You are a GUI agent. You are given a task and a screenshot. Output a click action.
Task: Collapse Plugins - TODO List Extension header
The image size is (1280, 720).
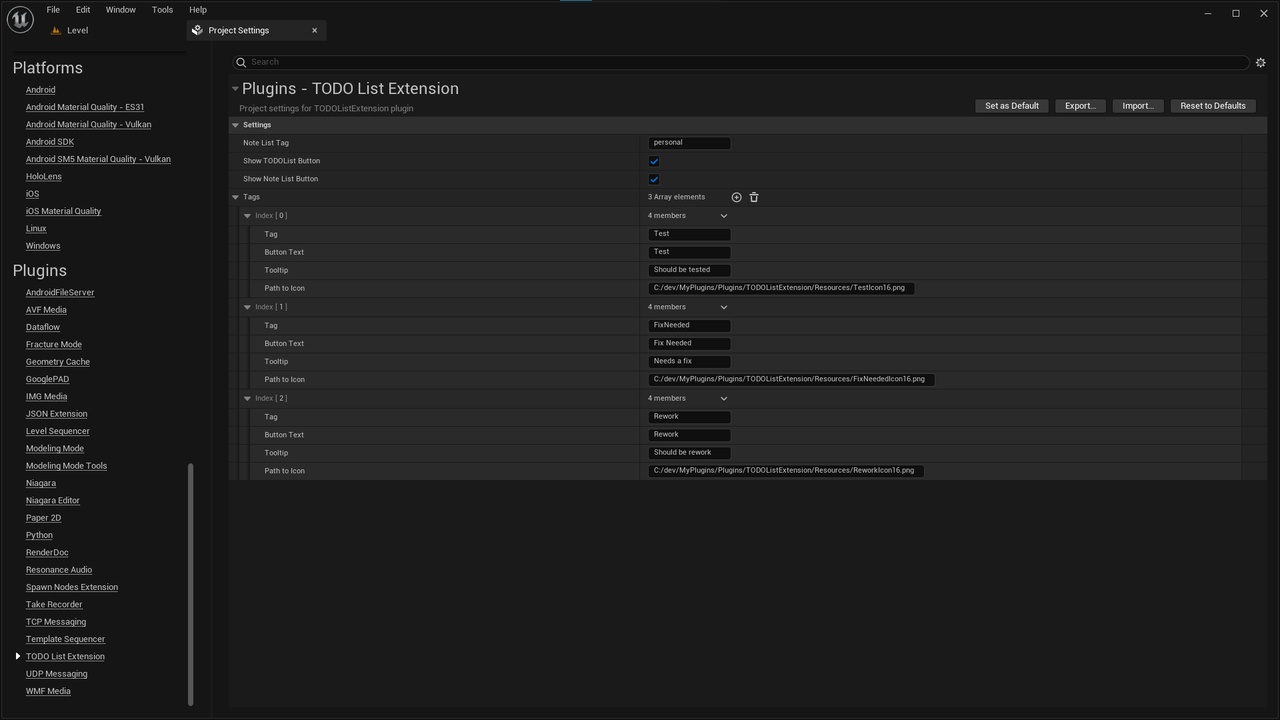pos(235,89)
